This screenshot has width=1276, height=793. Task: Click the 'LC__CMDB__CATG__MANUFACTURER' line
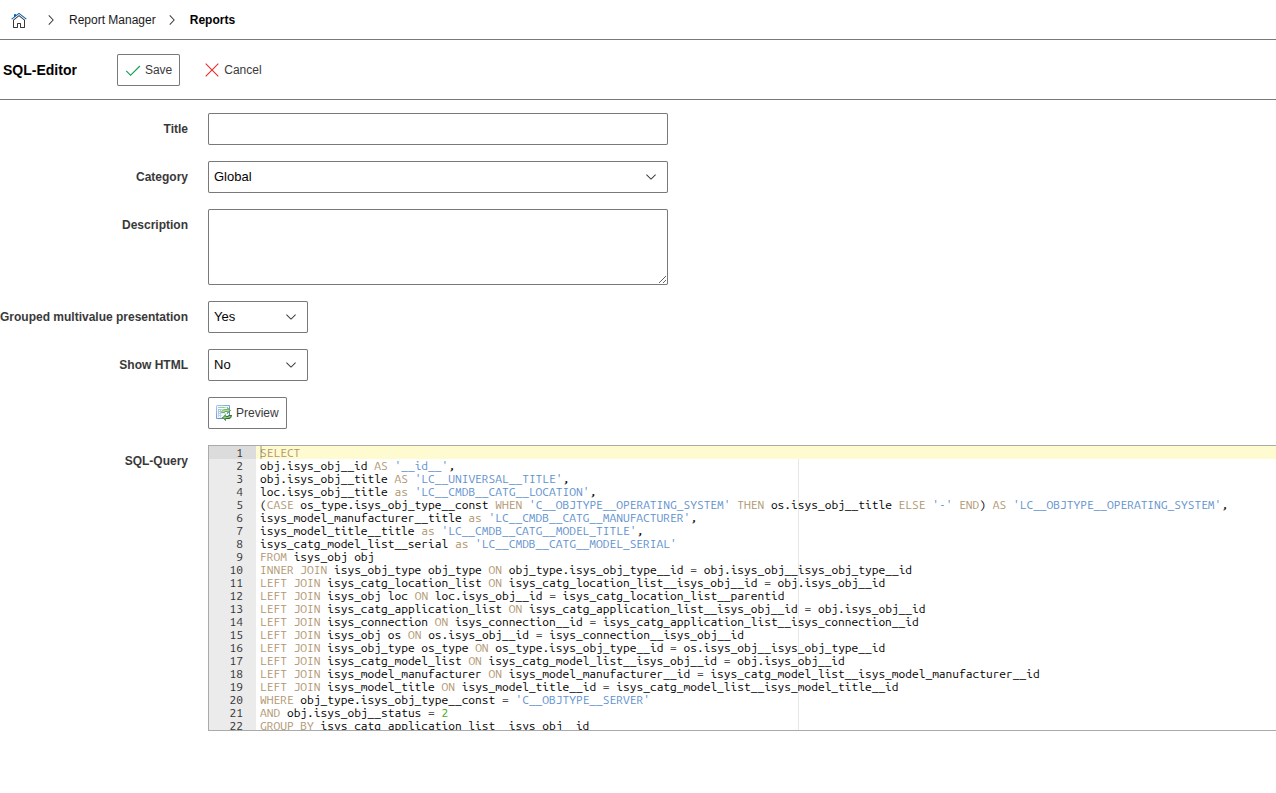[478, 518]
